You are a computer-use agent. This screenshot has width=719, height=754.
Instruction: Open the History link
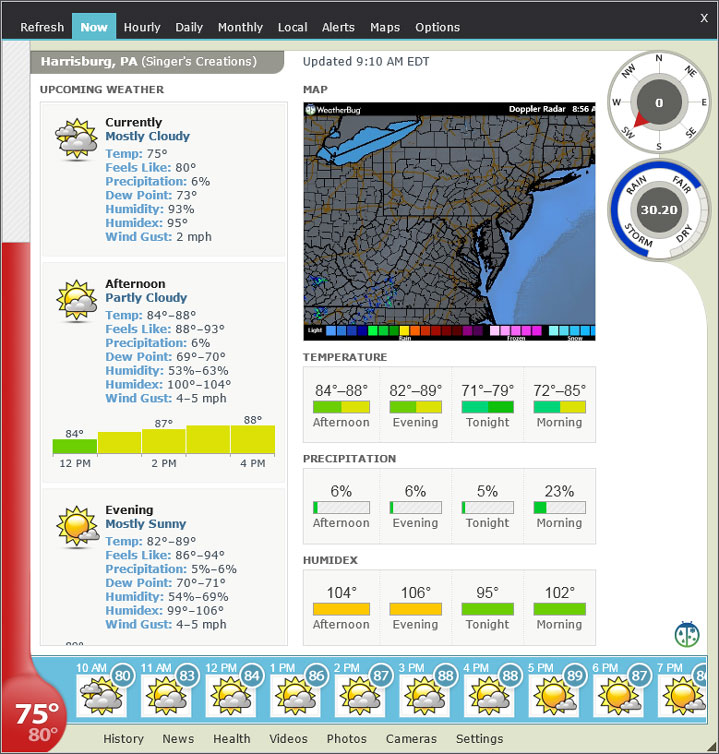(124, 739)
